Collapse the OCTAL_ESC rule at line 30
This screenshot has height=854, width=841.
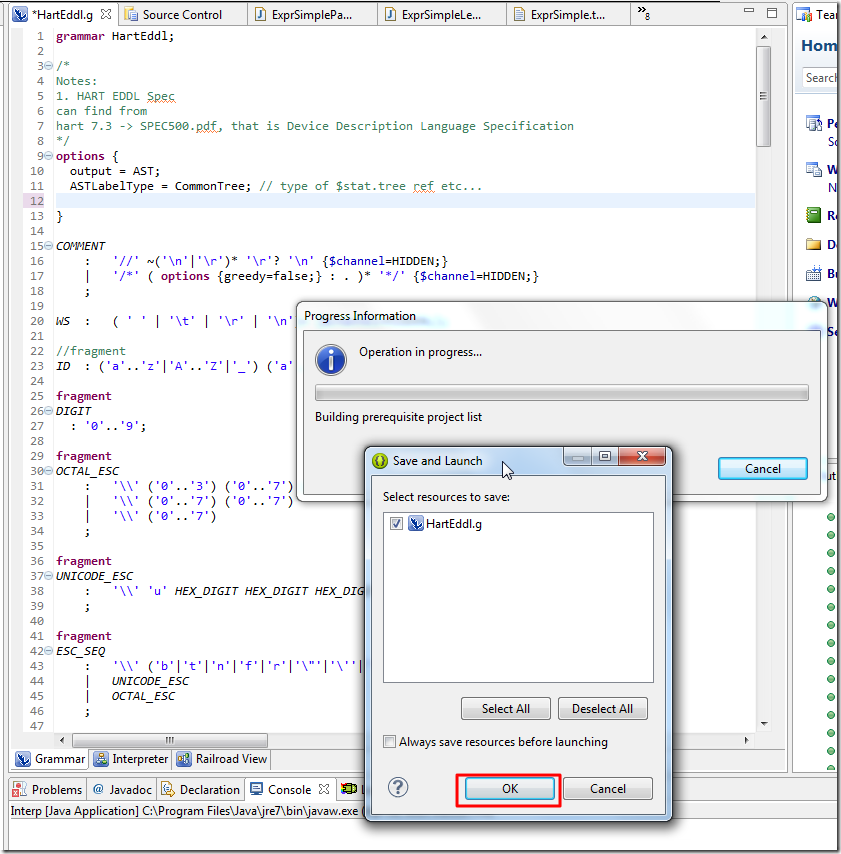48,471
